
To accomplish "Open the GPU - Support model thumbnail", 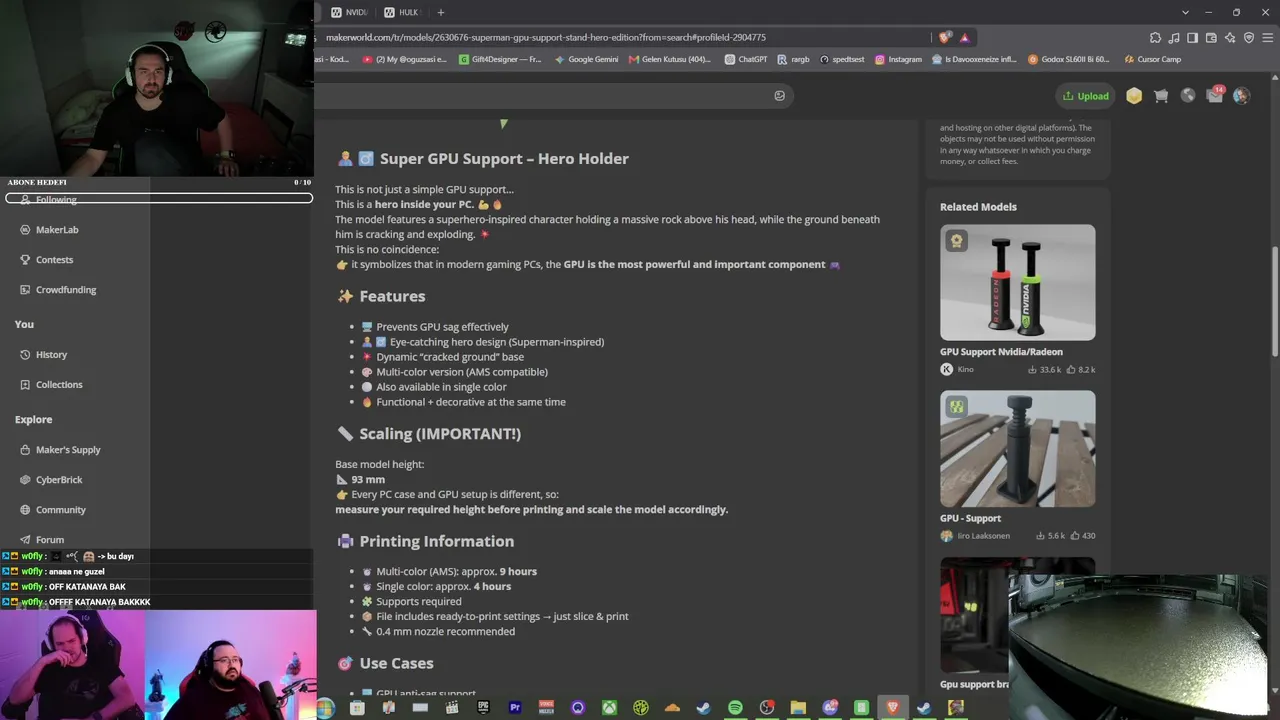I will point(1017,448).
